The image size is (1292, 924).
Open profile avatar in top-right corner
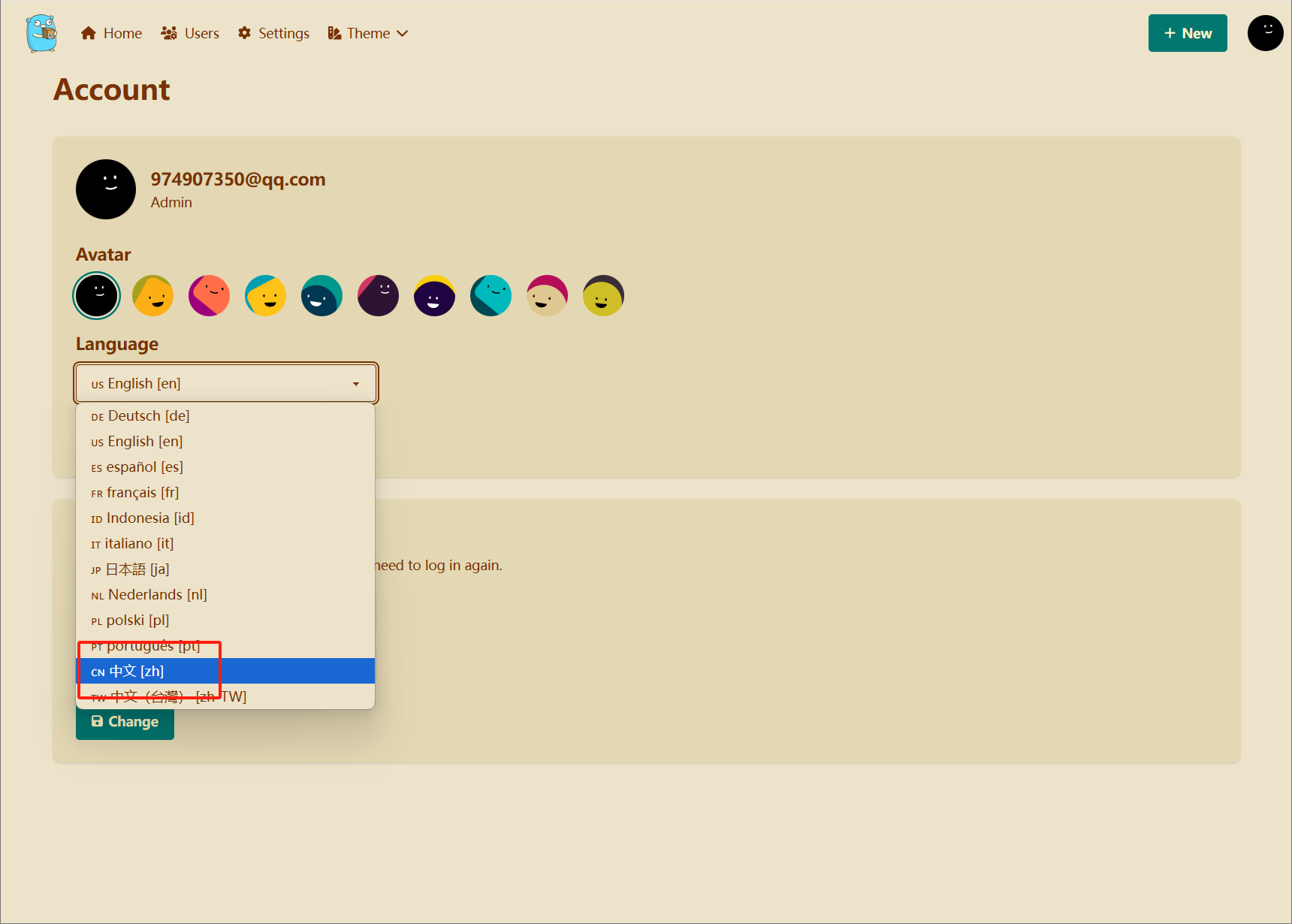click(1265, 33)
